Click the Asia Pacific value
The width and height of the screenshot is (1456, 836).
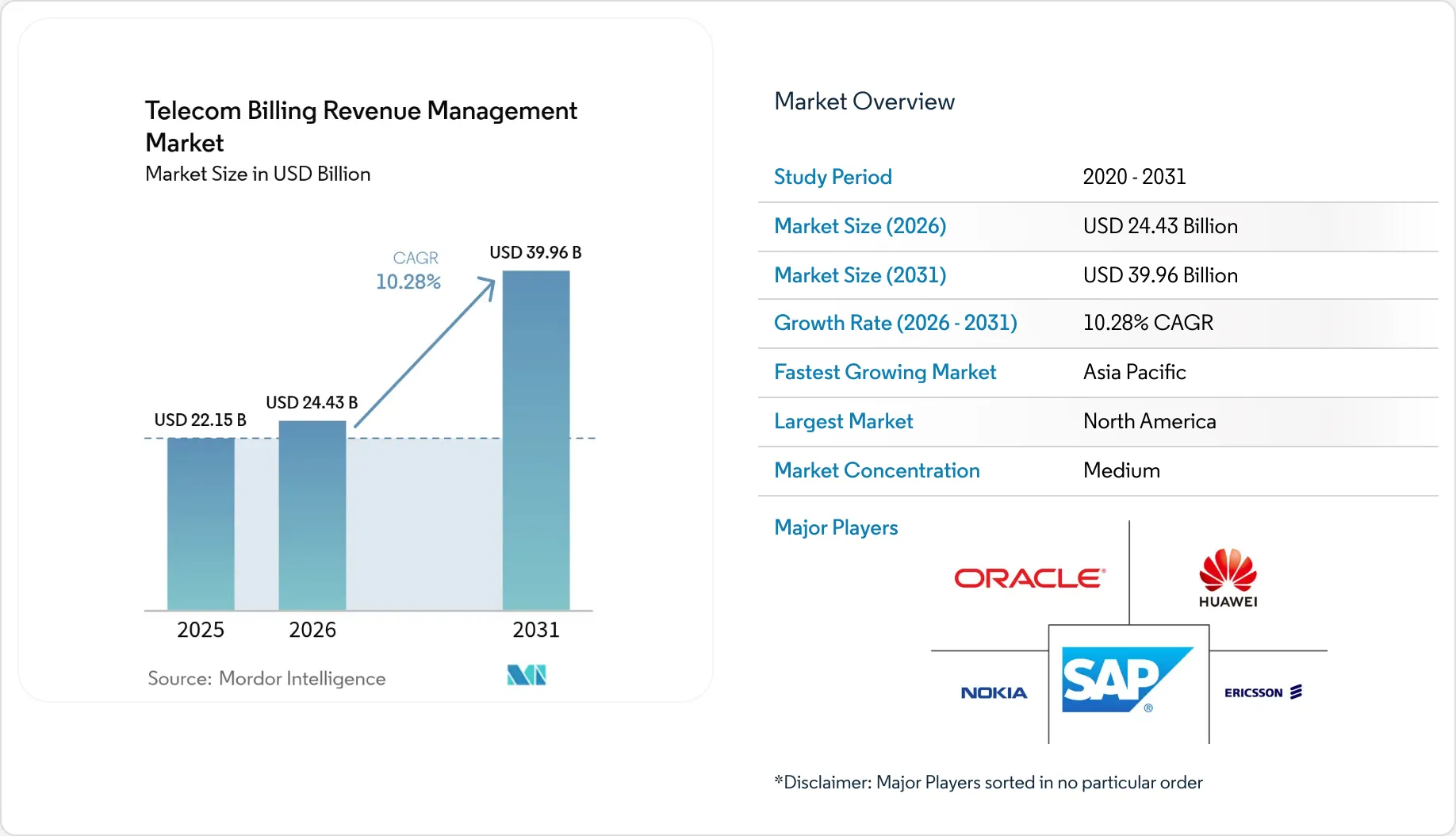(x=1135, y=372)
